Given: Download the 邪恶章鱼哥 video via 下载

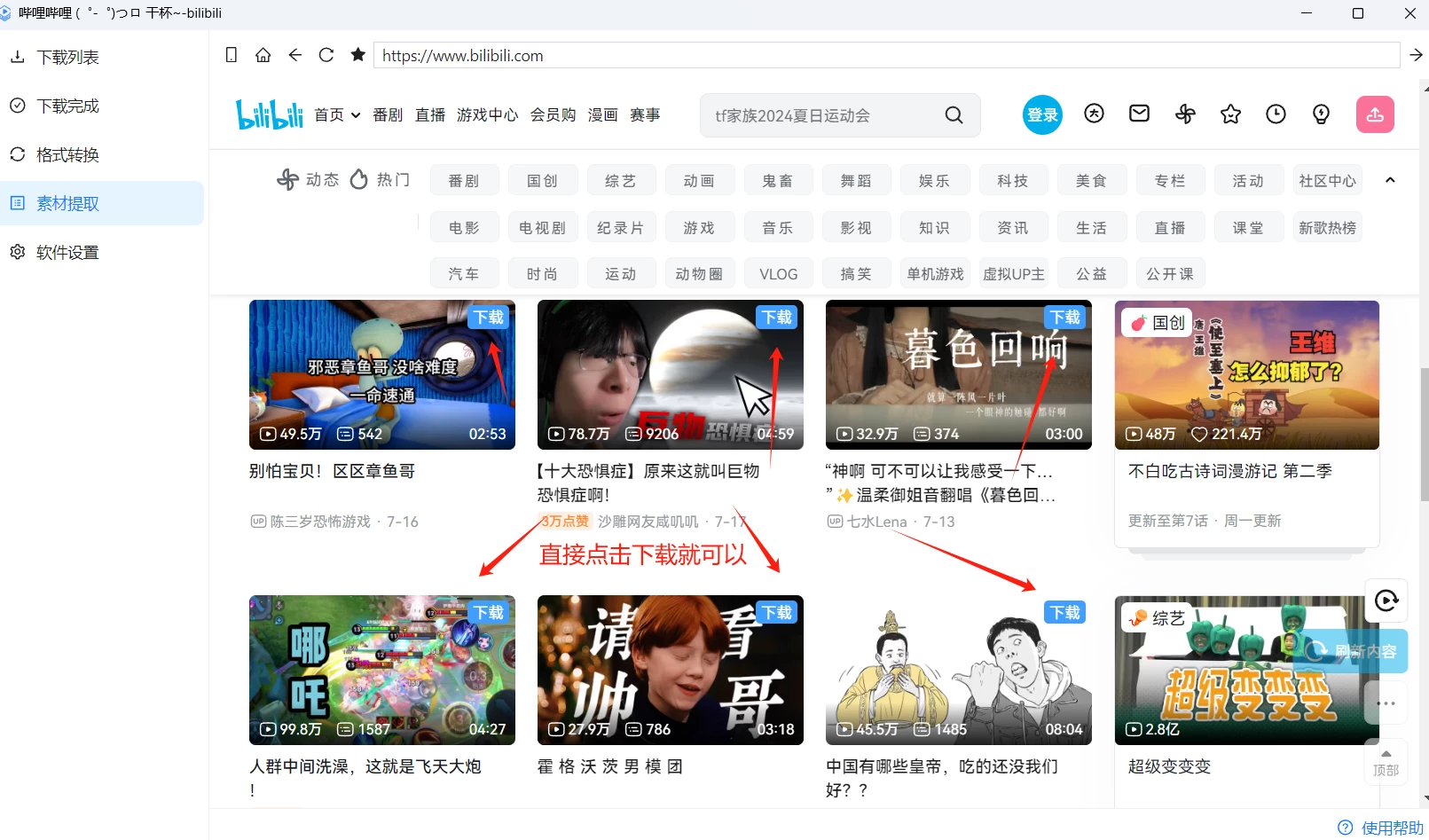Looking at the screenshot, I should (x=489, y=317).
